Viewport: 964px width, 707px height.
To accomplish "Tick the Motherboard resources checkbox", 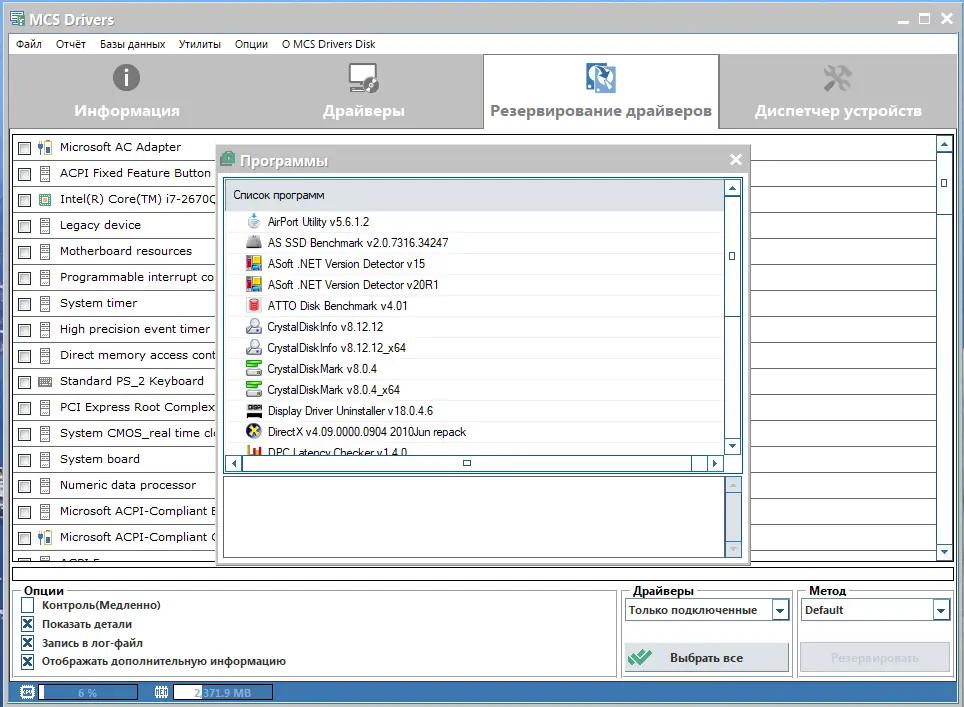I will 25,252.
